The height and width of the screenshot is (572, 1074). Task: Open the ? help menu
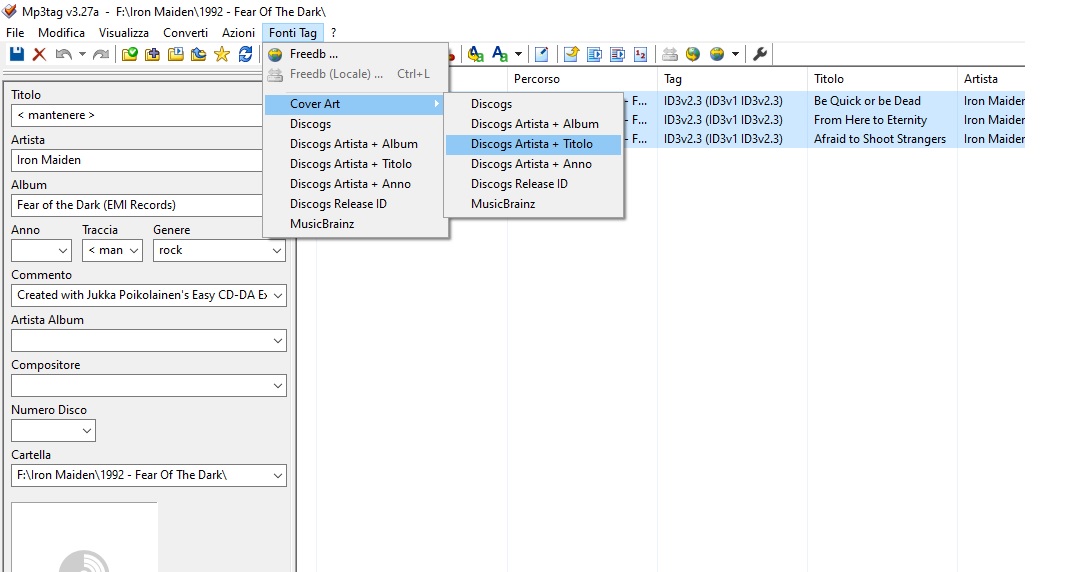(334, 32)
